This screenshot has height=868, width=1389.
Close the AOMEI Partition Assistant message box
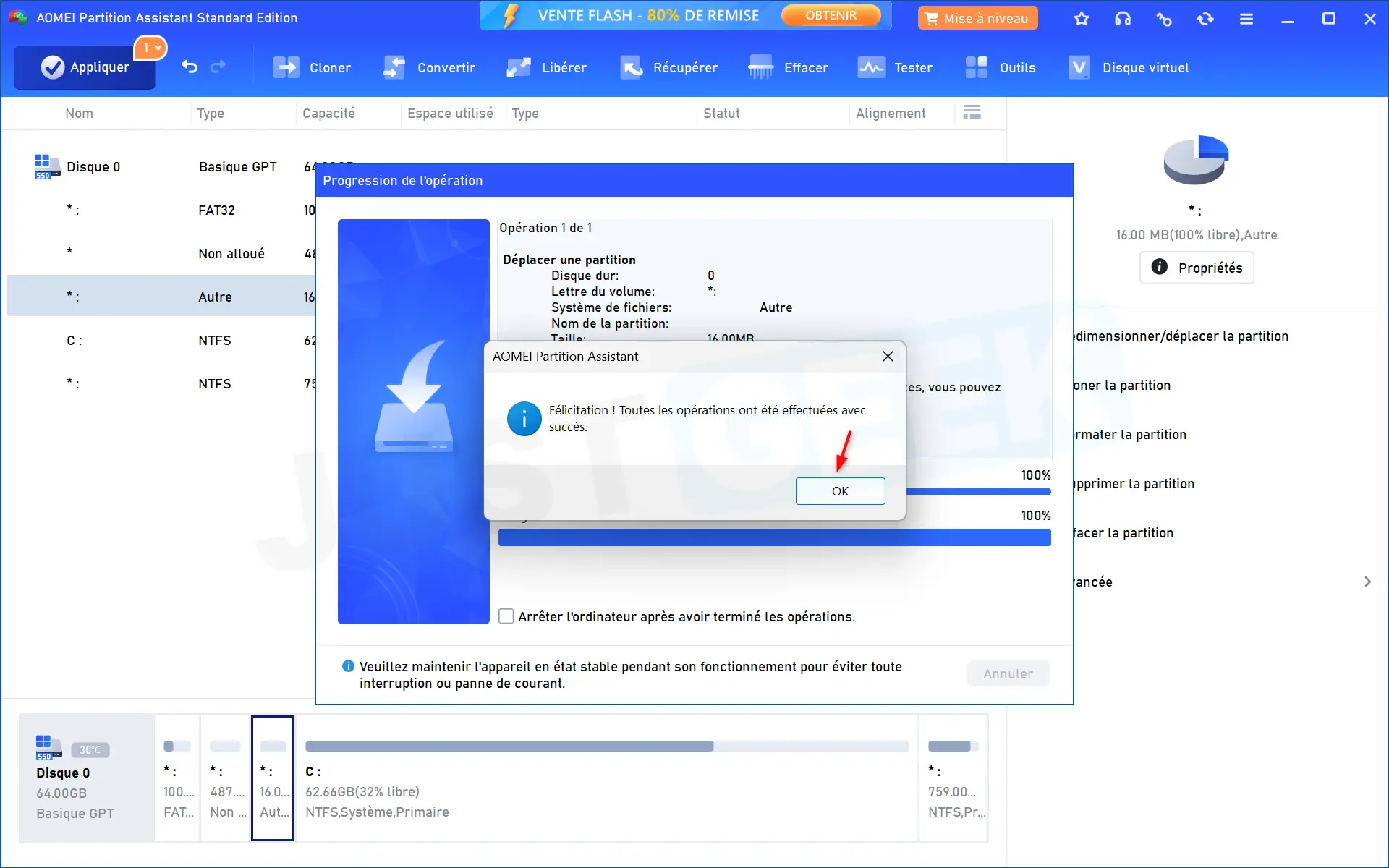pyautogui.click(x=888, y=356)
